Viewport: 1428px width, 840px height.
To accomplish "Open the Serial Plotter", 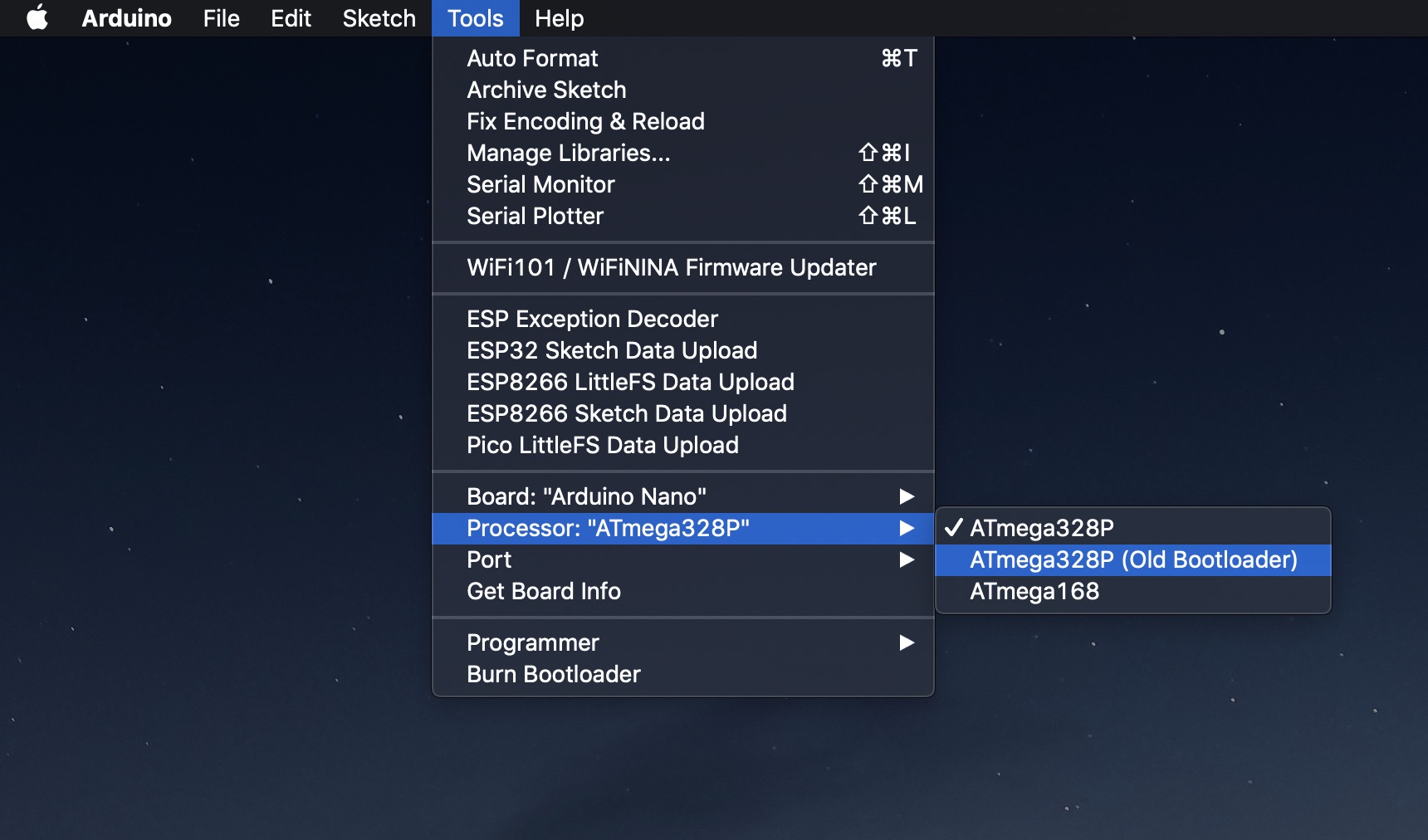I will (535, 217).
